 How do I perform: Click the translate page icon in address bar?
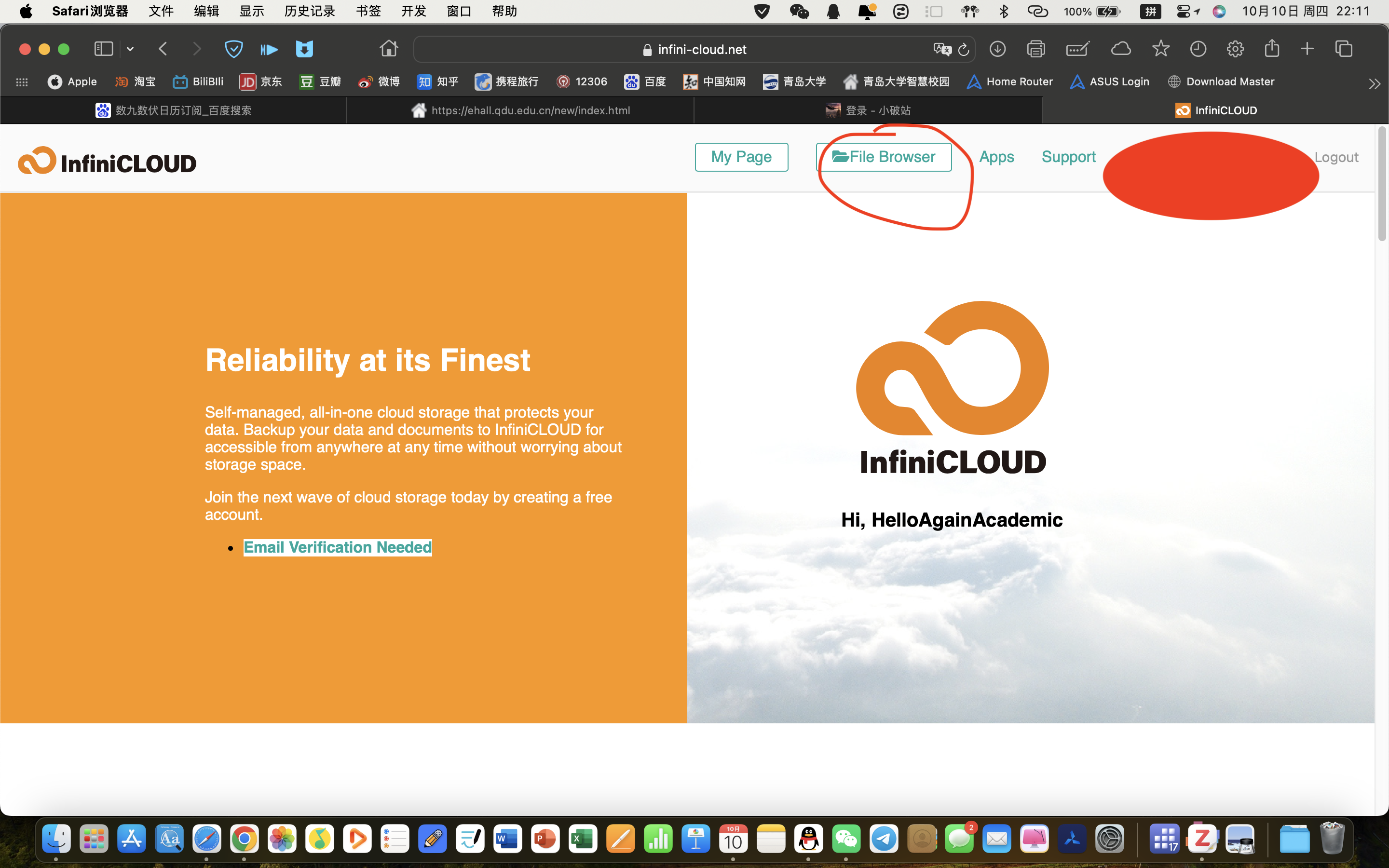point(942,49)
